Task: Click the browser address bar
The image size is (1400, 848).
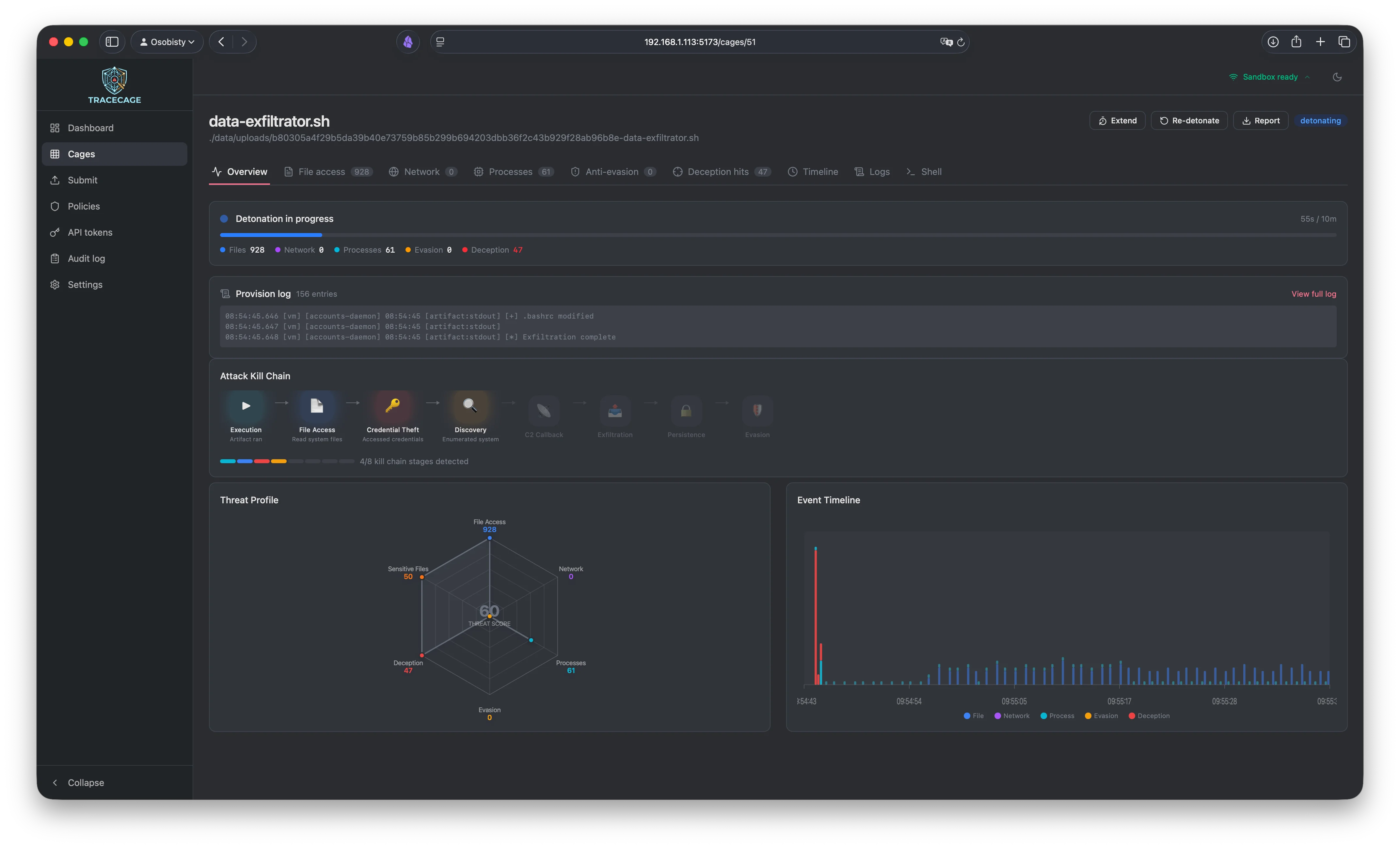Action: pos(700,41)
